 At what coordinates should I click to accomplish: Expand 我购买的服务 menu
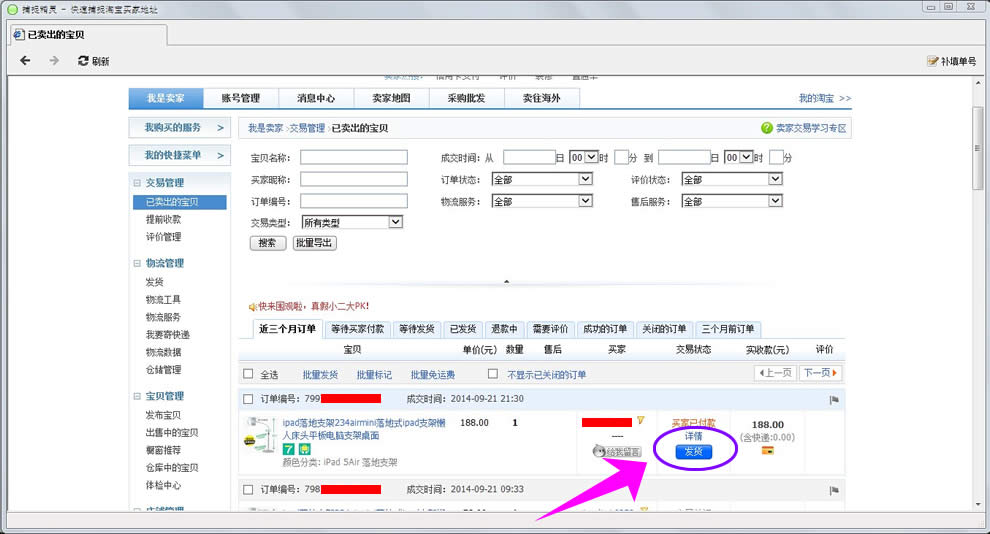pyautogui.click(x=178, y=128)
